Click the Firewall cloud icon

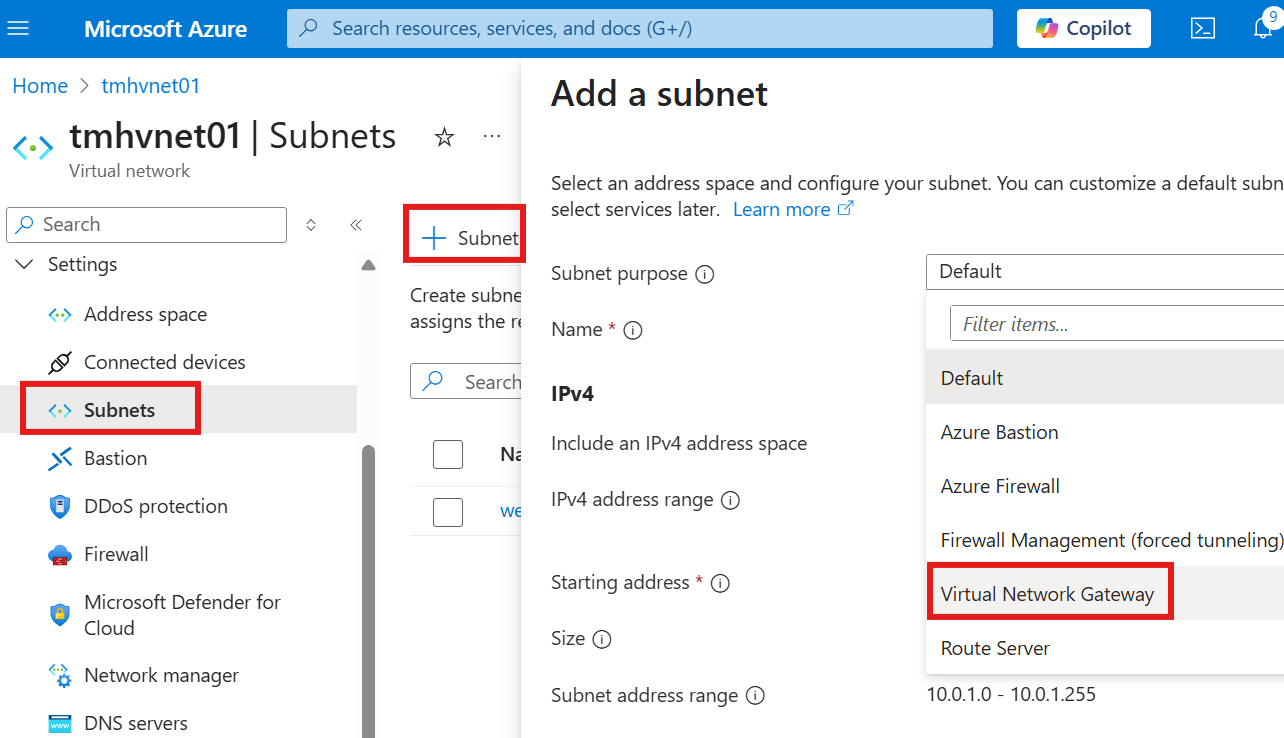[60, 554]
